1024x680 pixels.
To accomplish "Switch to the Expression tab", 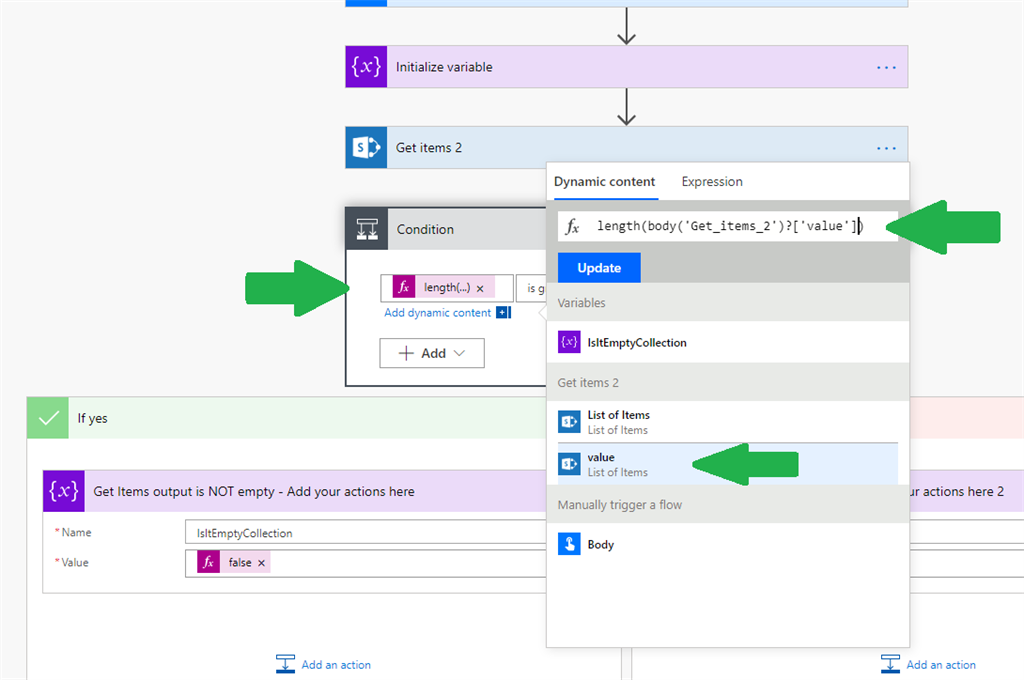I will tap(712, 182).
